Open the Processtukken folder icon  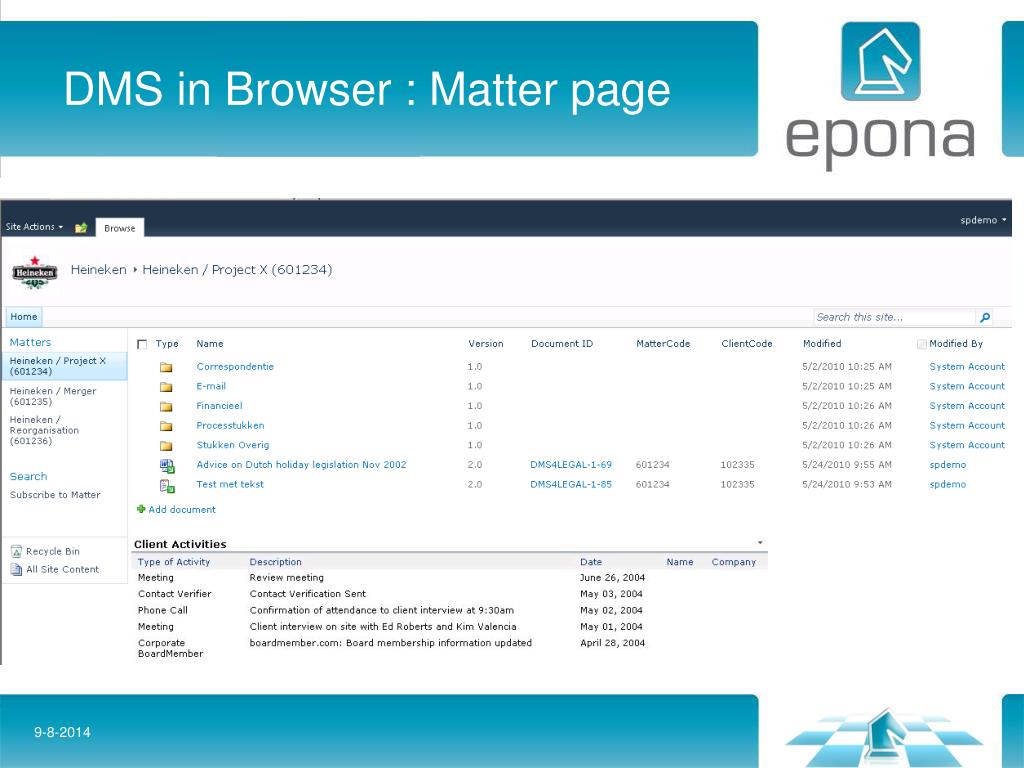coord(166,426)
